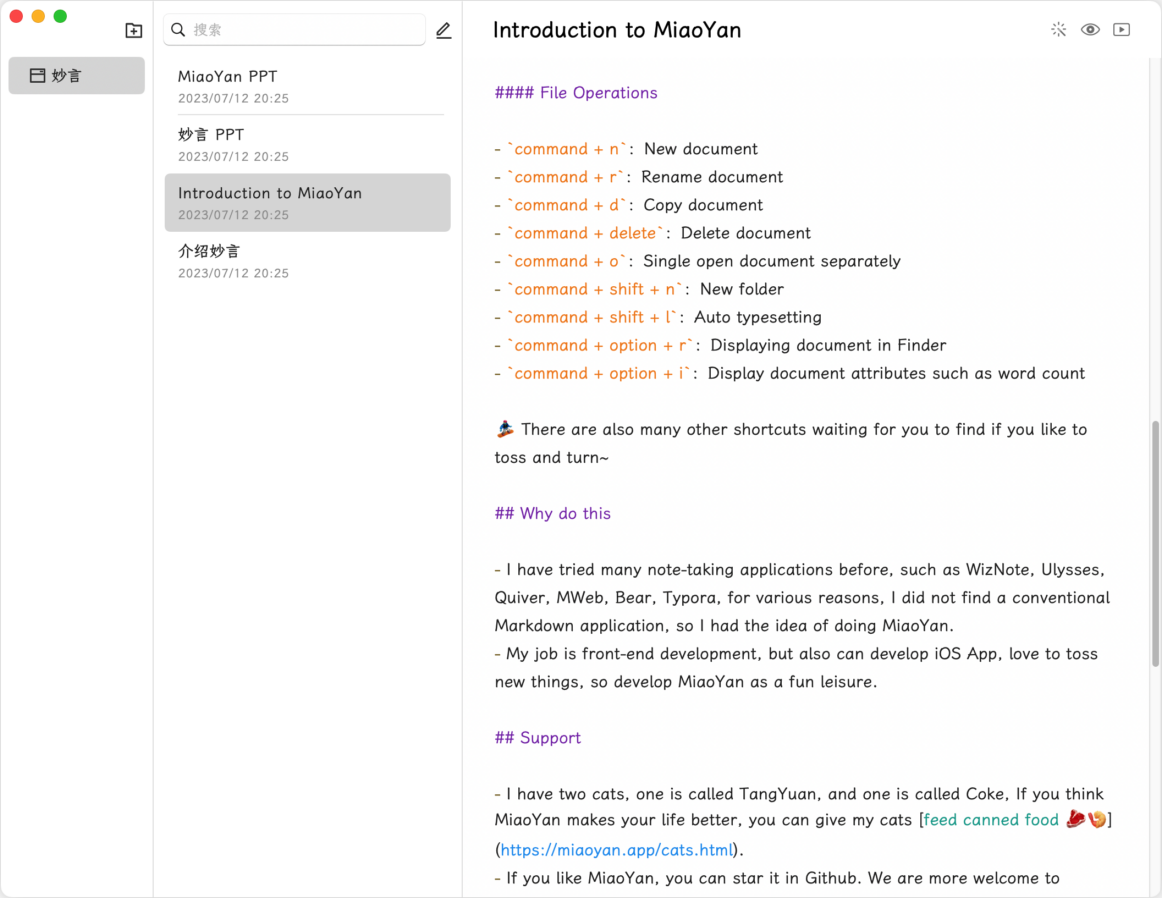Screen dimensions: 1162x898
Task: Click the search magnifier icon
Action: click(178, 30)
